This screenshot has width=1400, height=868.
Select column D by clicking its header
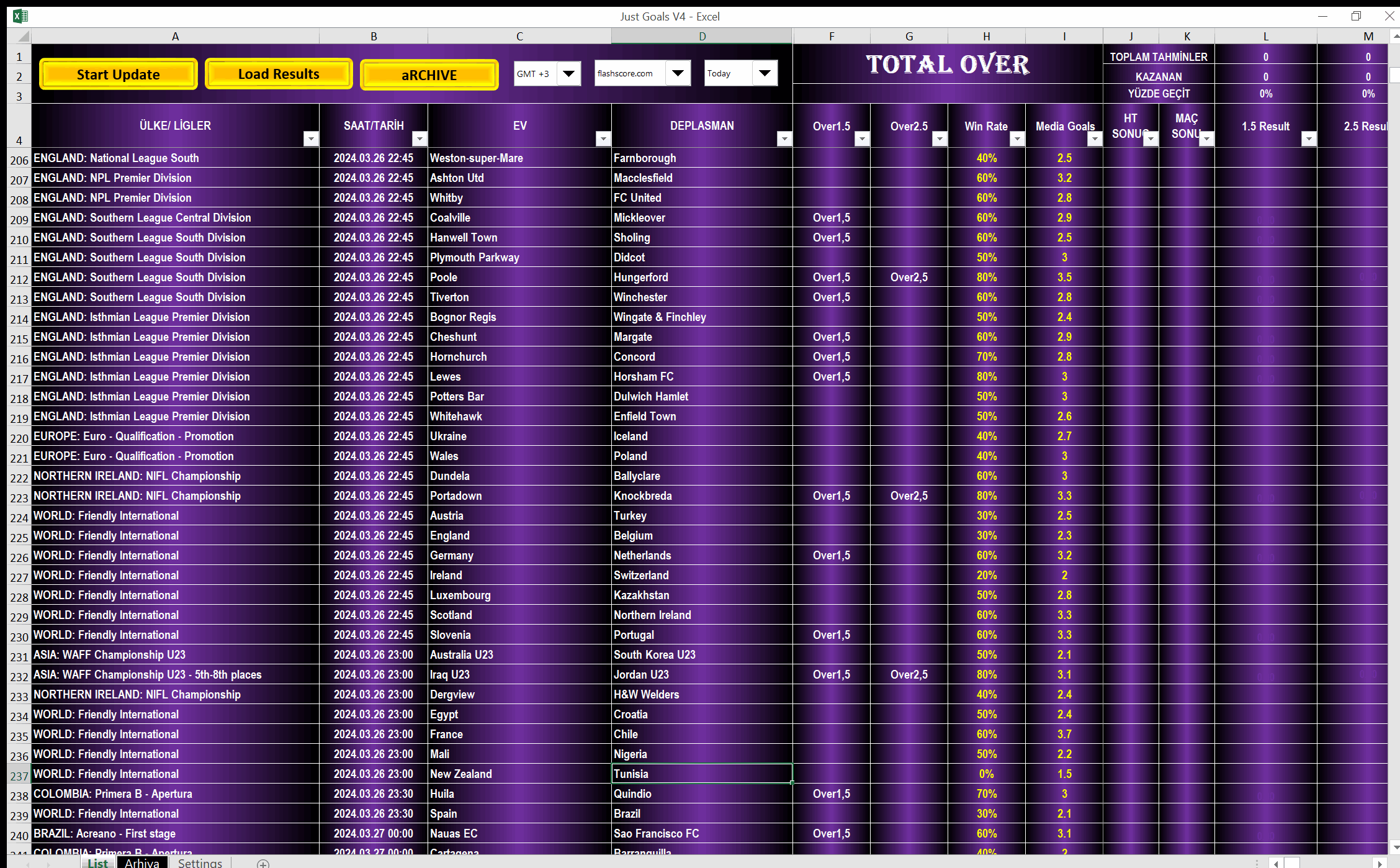701,35
